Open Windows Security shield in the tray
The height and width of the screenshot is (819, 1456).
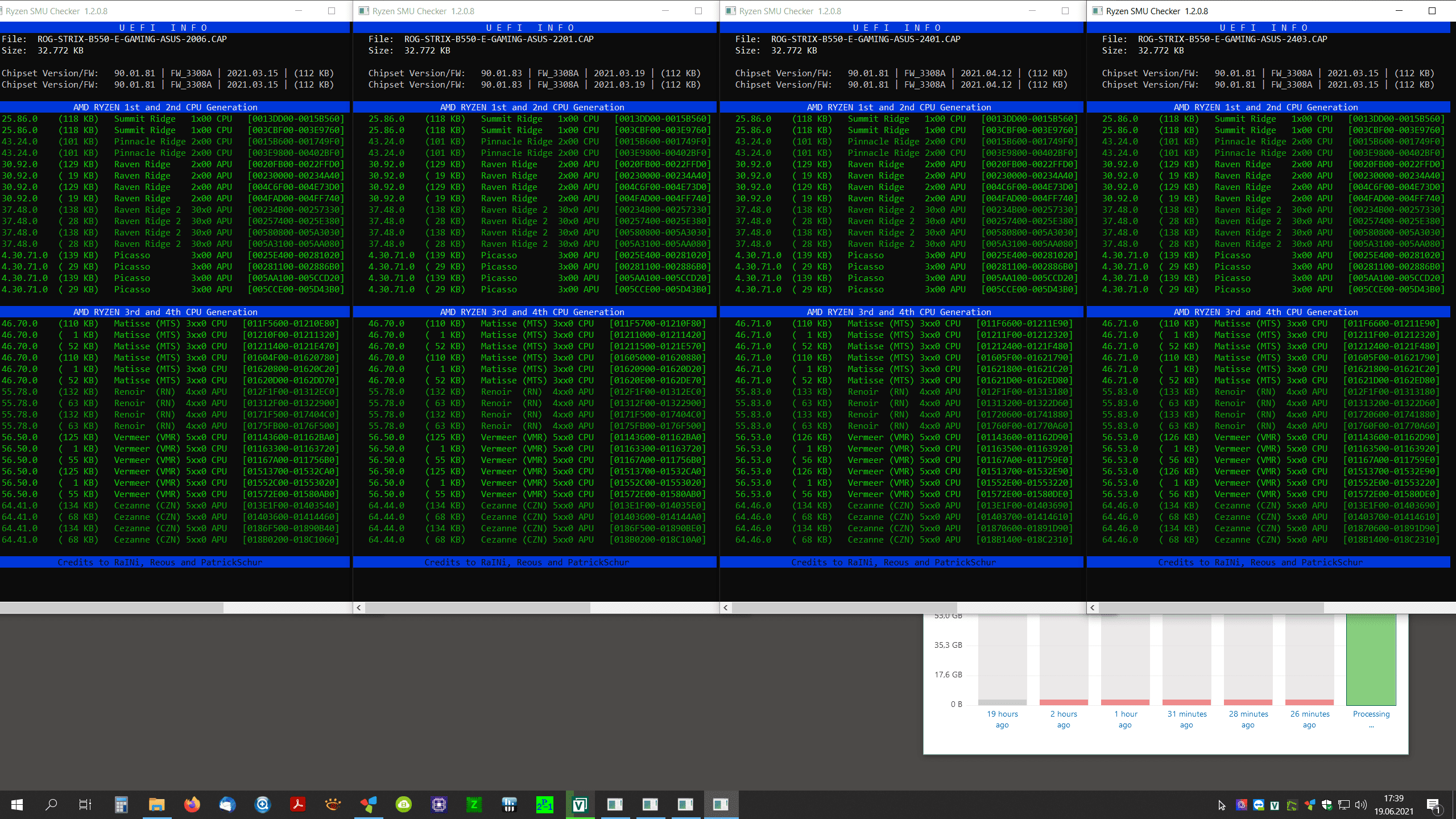1327,805
